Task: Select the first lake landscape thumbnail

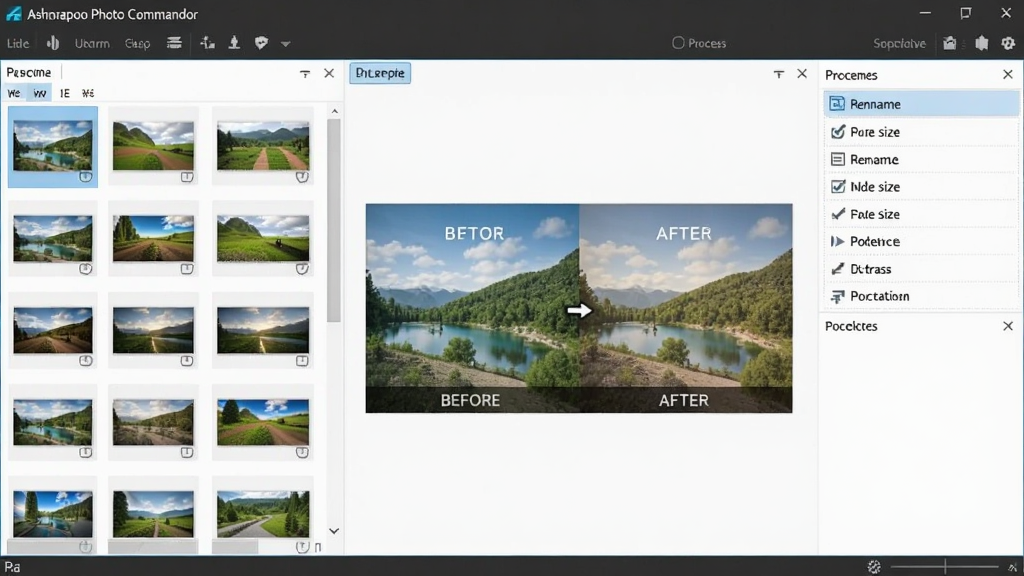Action: (x=53, y=147)
